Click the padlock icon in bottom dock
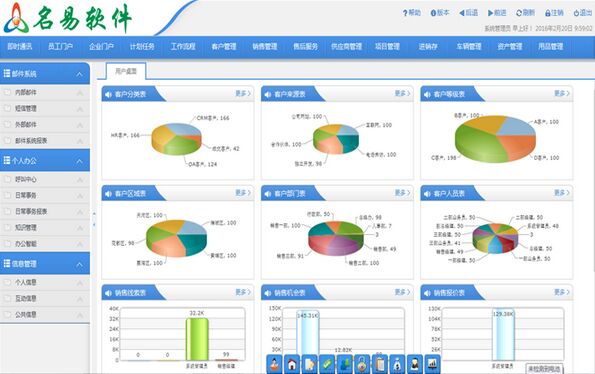Image resolution: width=595 pixels, height=374 pixels. click(362, 364)
